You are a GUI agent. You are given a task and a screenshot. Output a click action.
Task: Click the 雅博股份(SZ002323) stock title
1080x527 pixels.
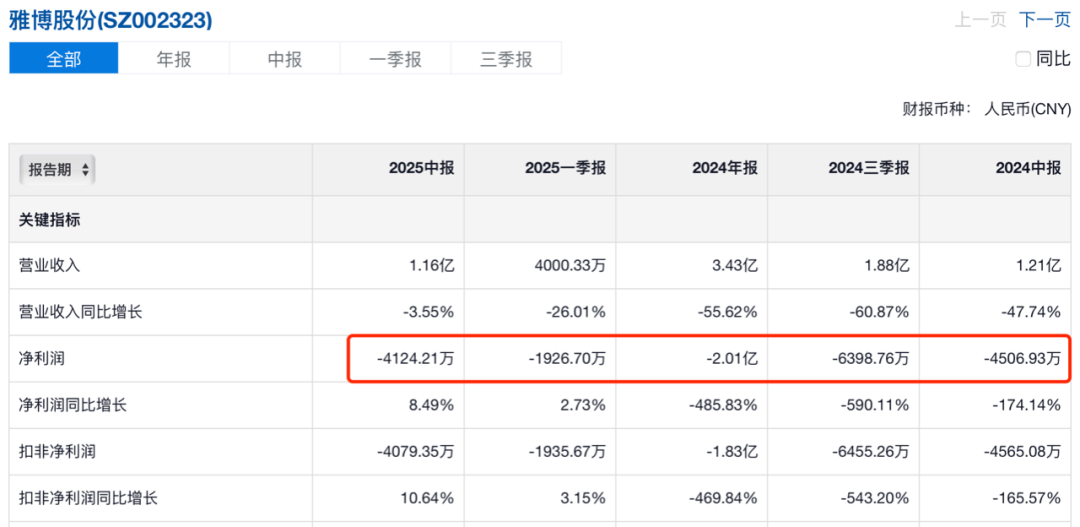(110, 20)
